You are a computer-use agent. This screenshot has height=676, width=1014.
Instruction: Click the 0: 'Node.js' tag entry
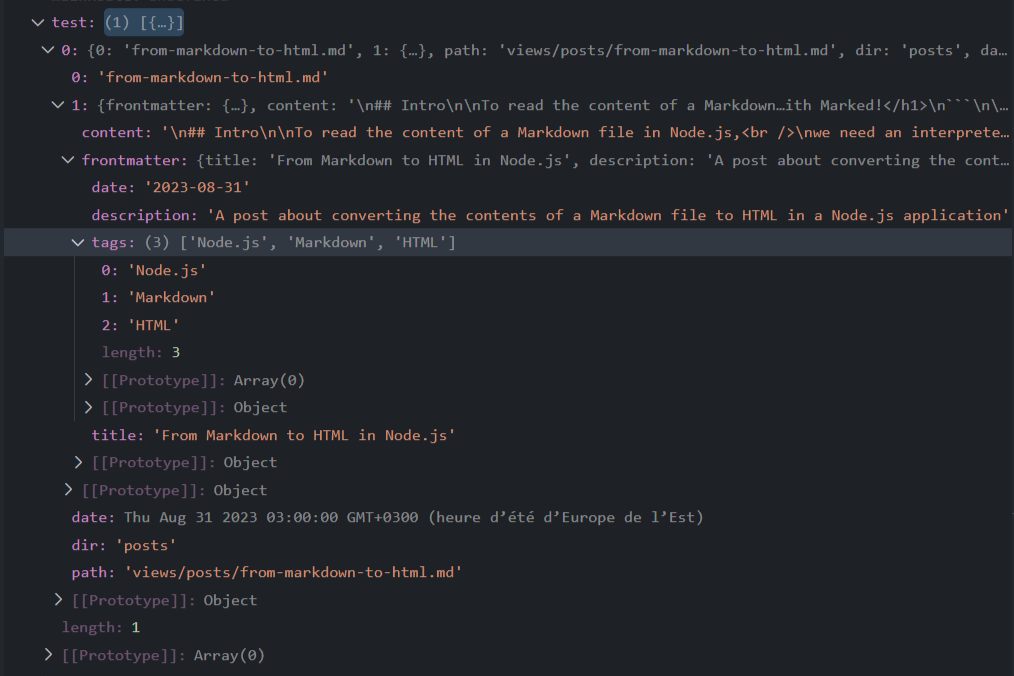pyautogui.click(x=154, y=270)
